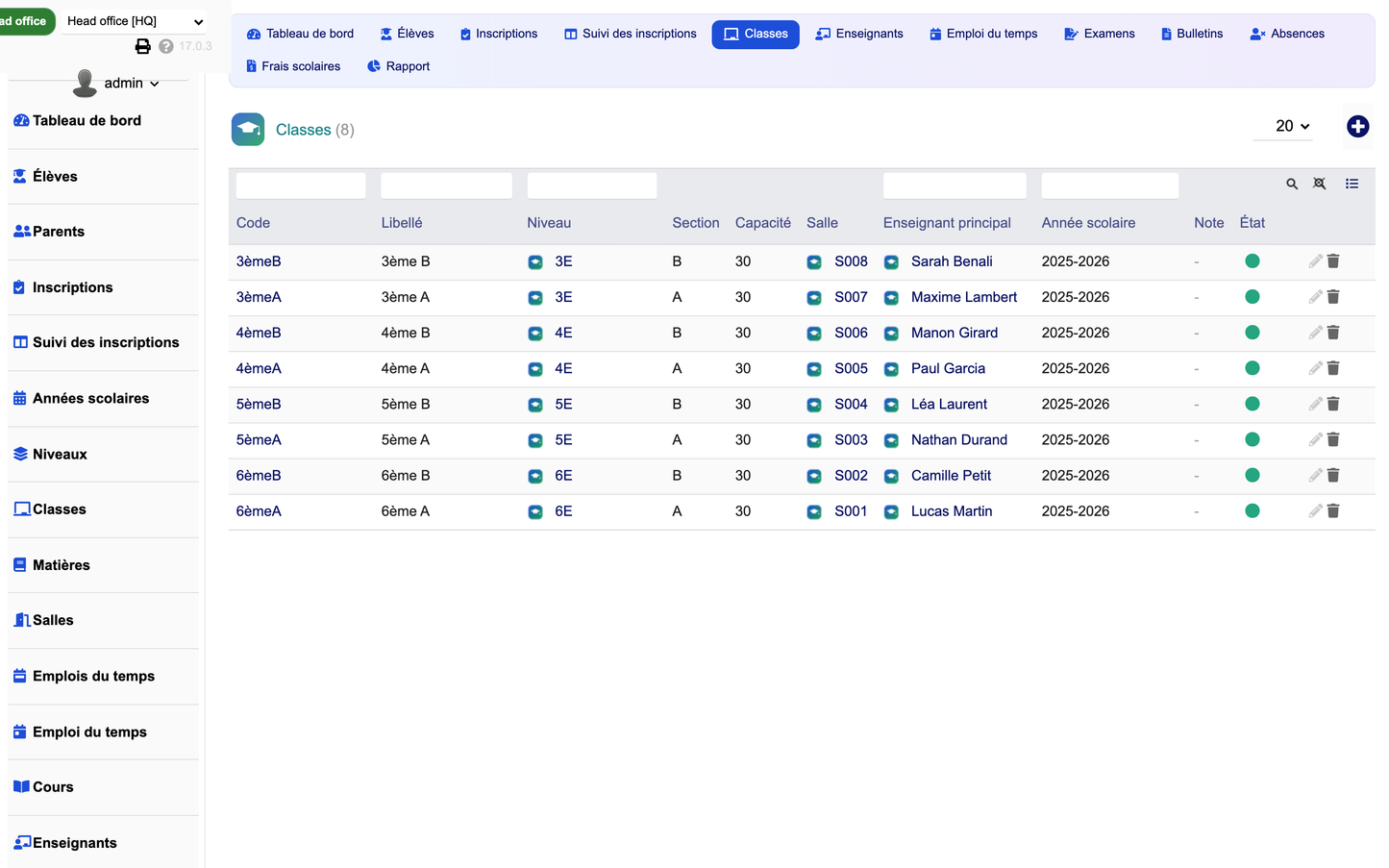The height and width of the screenshot is (868, 1389).
Task: Open room S006 link
Action: click(x=851, y=333)
